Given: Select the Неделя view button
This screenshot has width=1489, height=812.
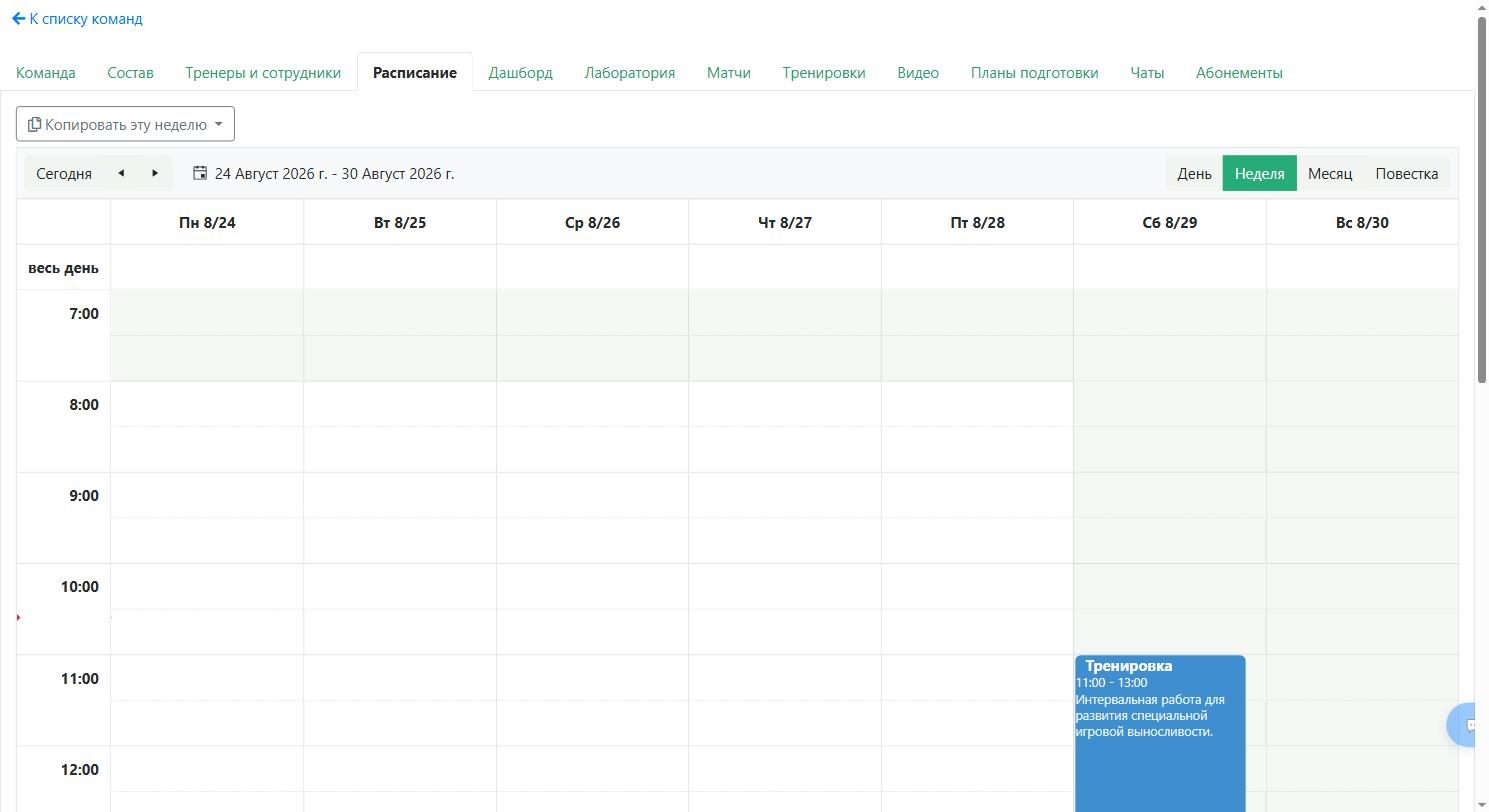Looking at the screenshot, I should tap(1259, 173).
